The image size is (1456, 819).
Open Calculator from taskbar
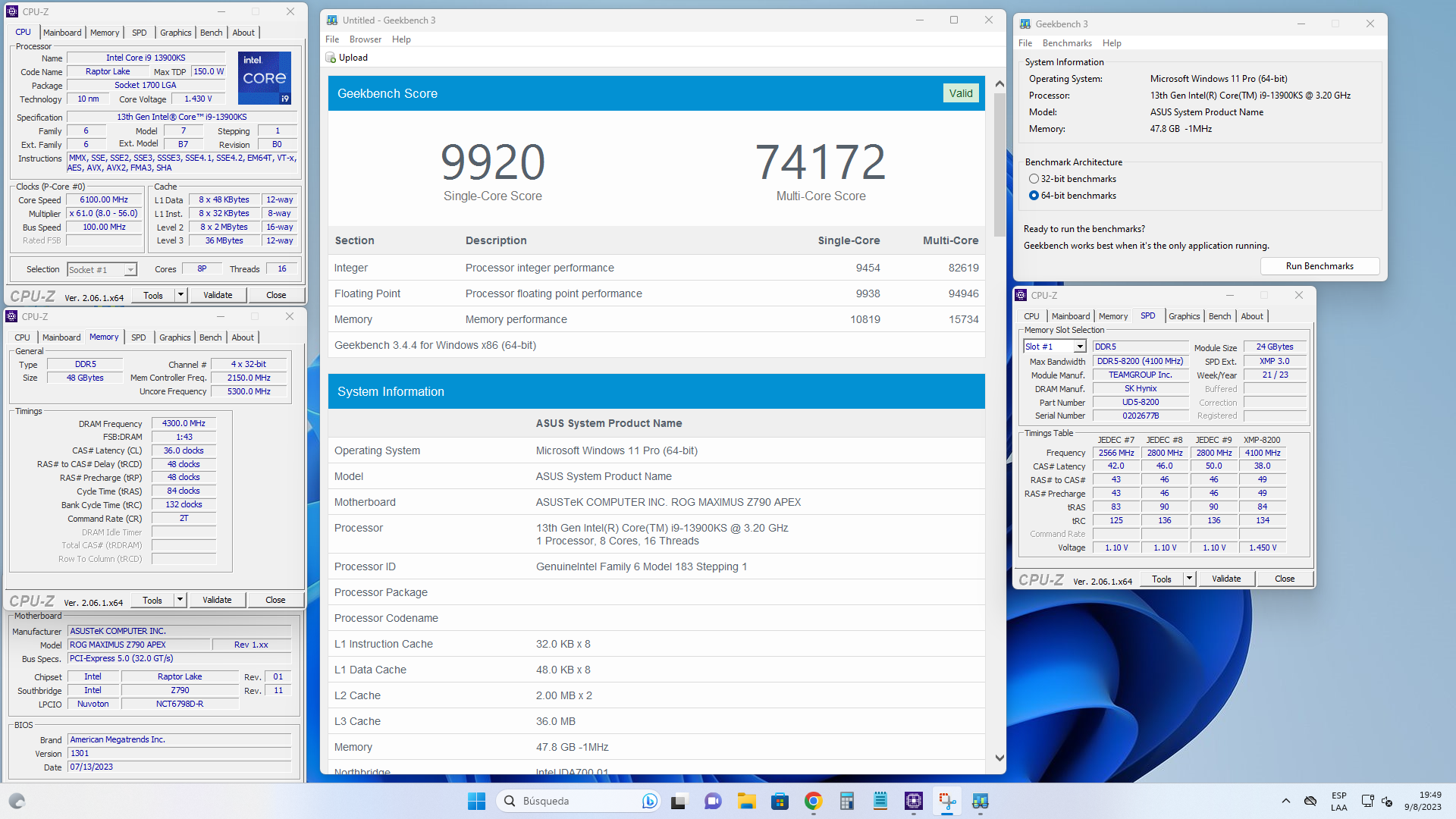(x=847, y=801)
